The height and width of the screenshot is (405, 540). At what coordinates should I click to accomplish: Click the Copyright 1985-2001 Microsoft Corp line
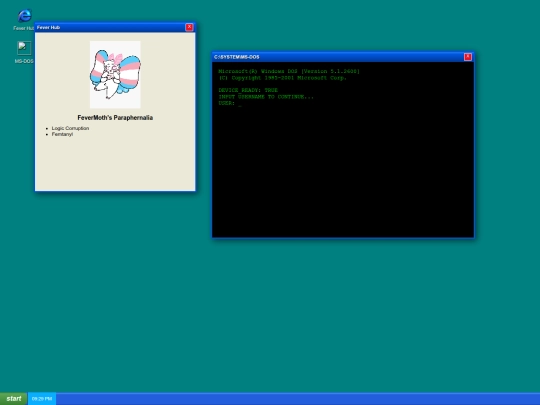click(282, 78)
